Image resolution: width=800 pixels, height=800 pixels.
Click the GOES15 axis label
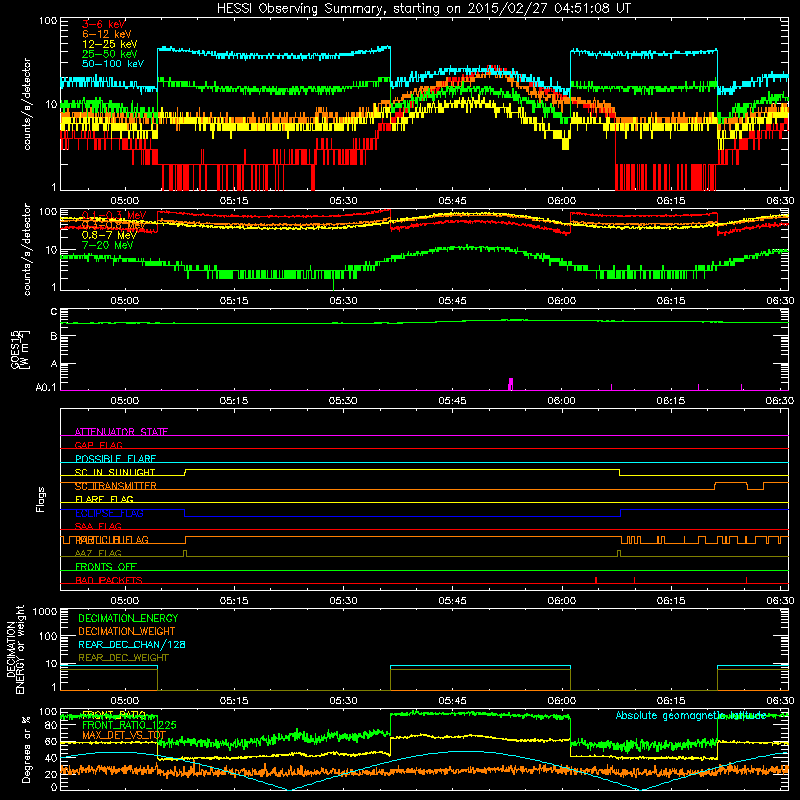[x=18, y=349]
